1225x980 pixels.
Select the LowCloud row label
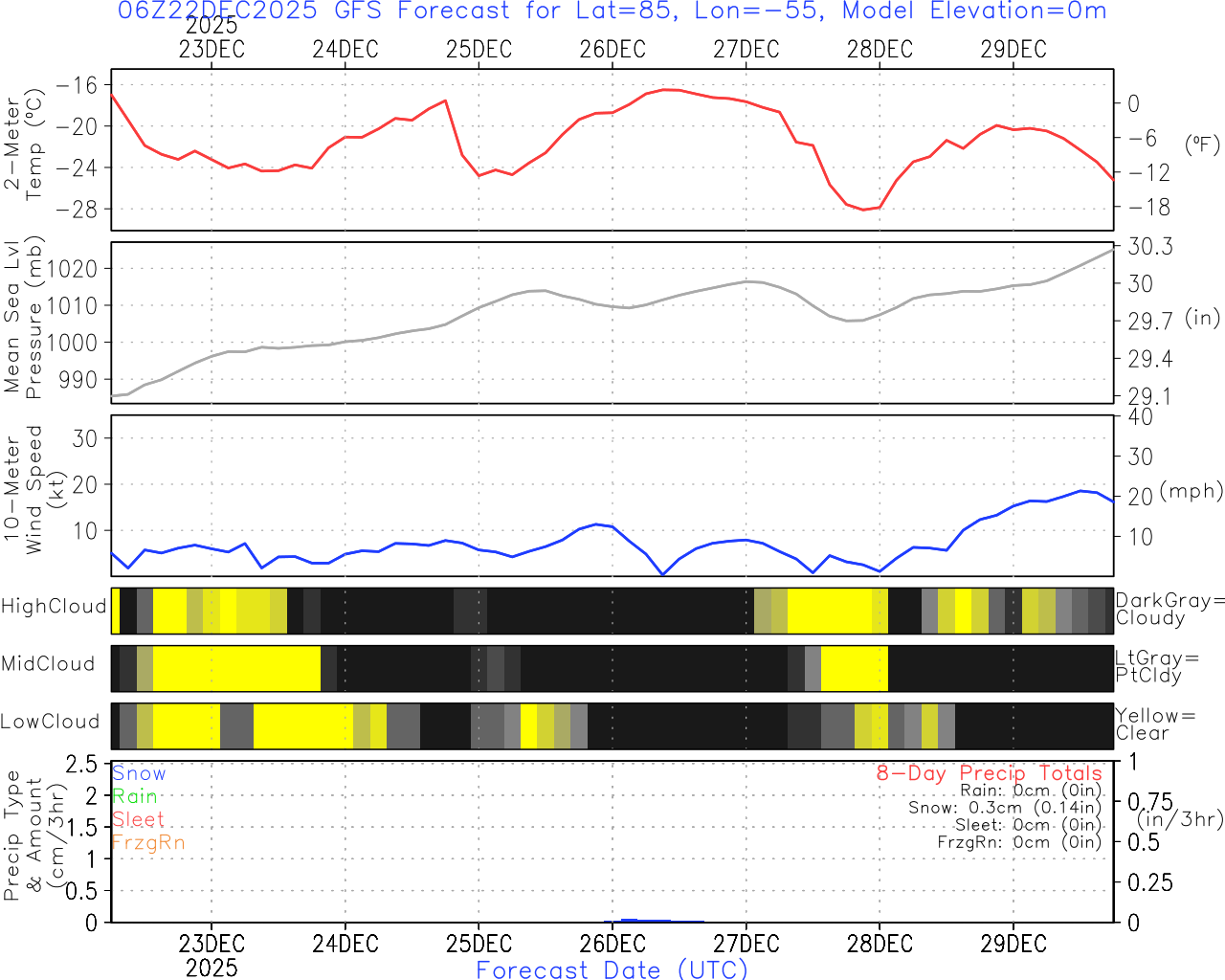(x=50, y=723)
